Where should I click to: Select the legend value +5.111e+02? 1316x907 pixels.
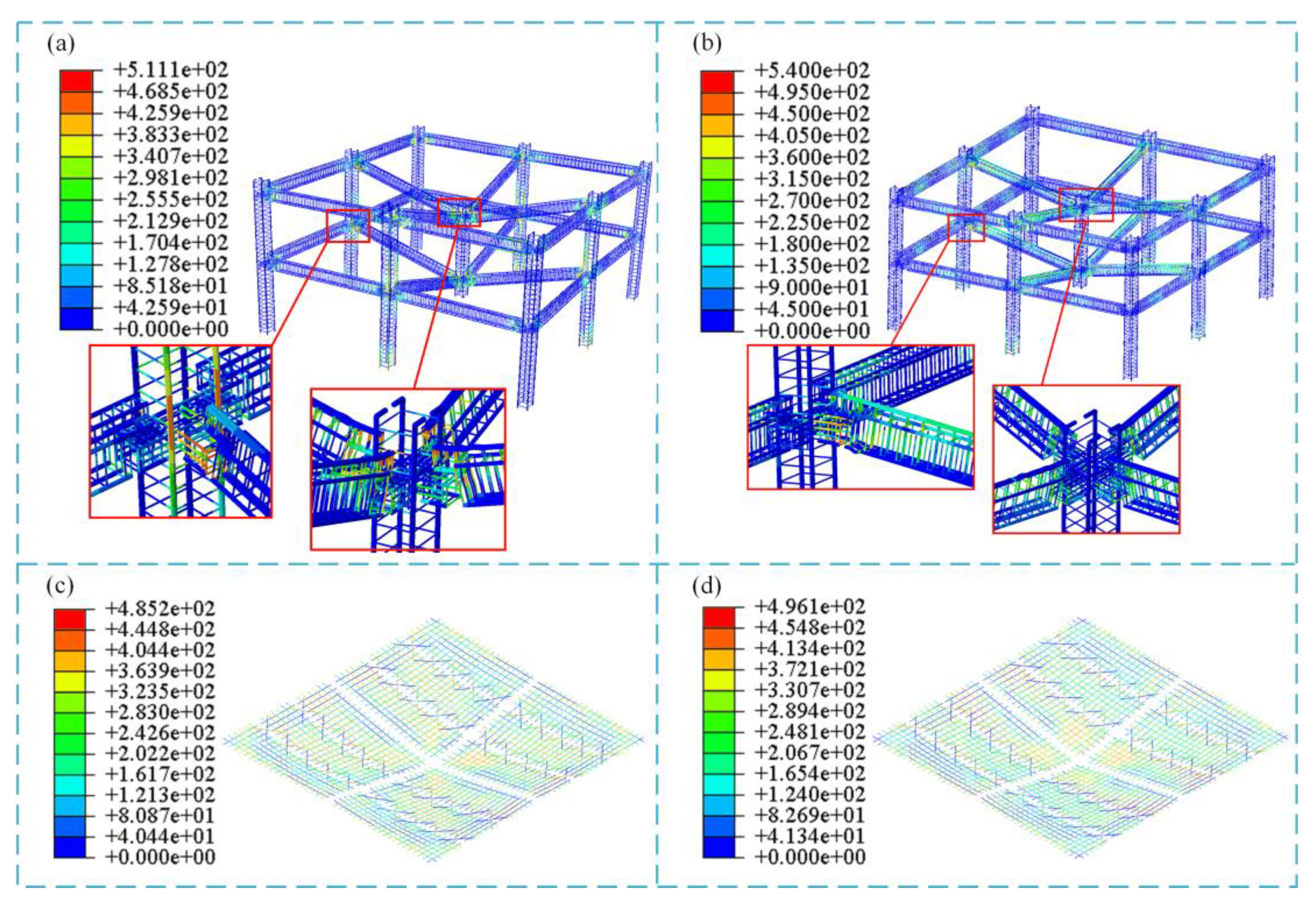(170, 70)
